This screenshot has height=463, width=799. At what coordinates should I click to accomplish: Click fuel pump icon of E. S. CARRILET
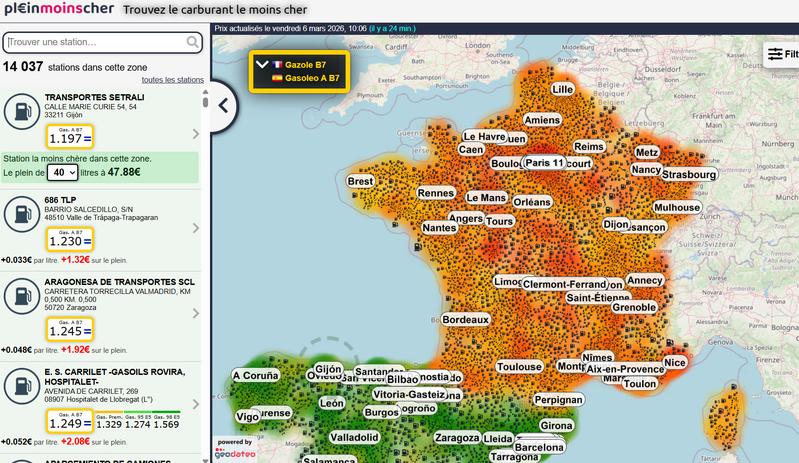[21, 386]
